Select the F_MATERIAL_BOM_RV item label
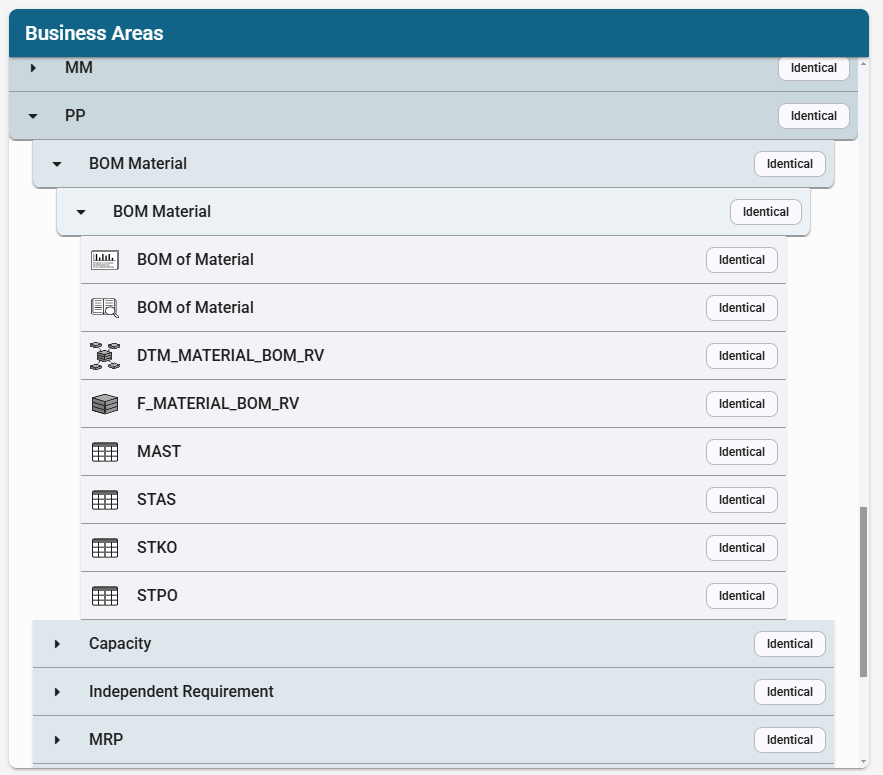The image size is (883, 775). (x=217, y=404)
